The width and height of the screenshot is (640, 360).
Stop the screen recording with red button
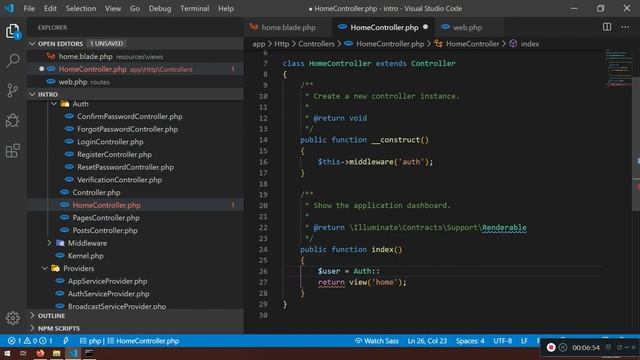pyautogui.click(x=551, y=347)
